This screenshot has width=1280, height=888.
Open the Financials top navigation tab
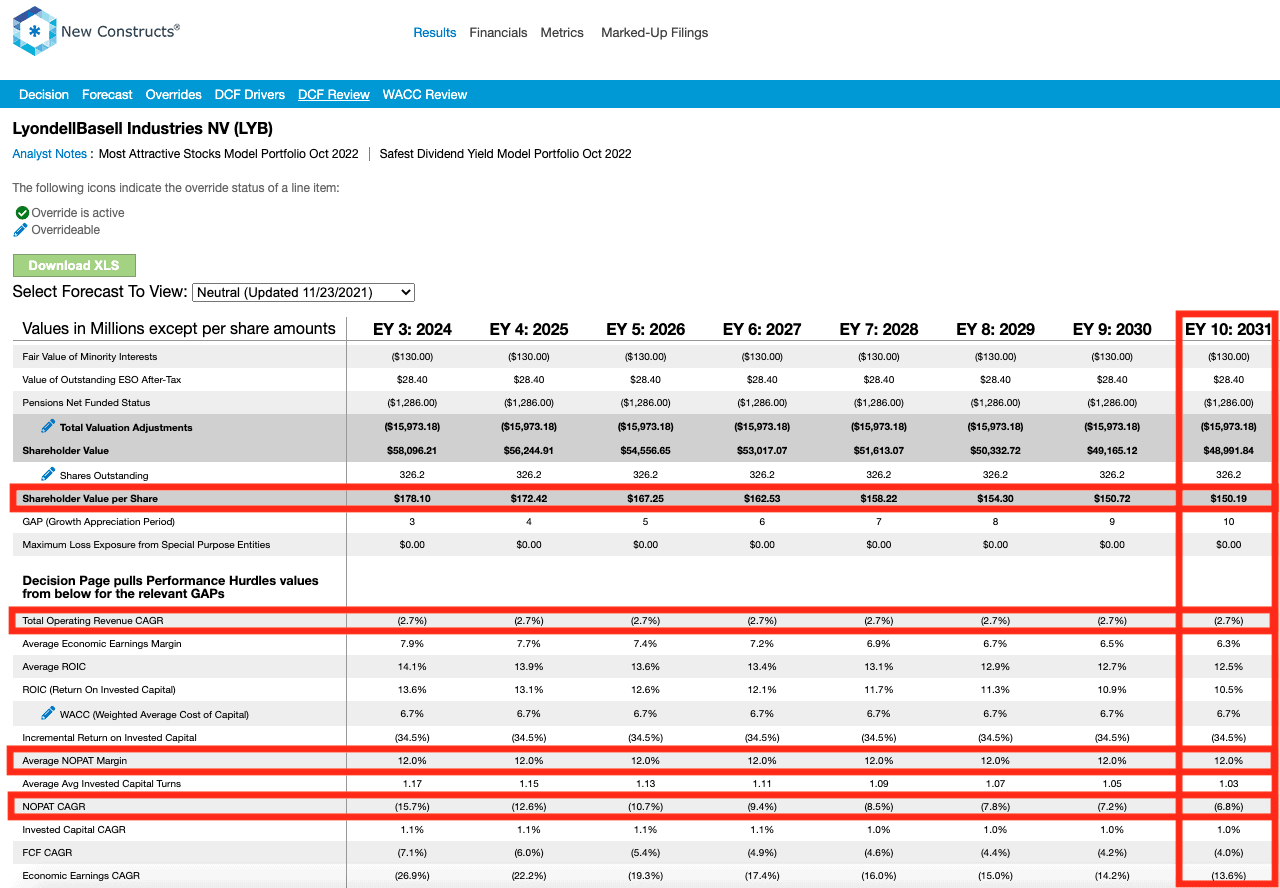tap(498, 33)
